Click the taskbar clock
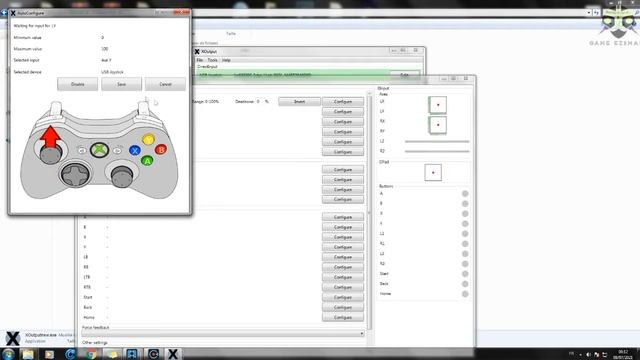Image resolution: width=640 pixels, height=360 pixels. pos(623,354)
